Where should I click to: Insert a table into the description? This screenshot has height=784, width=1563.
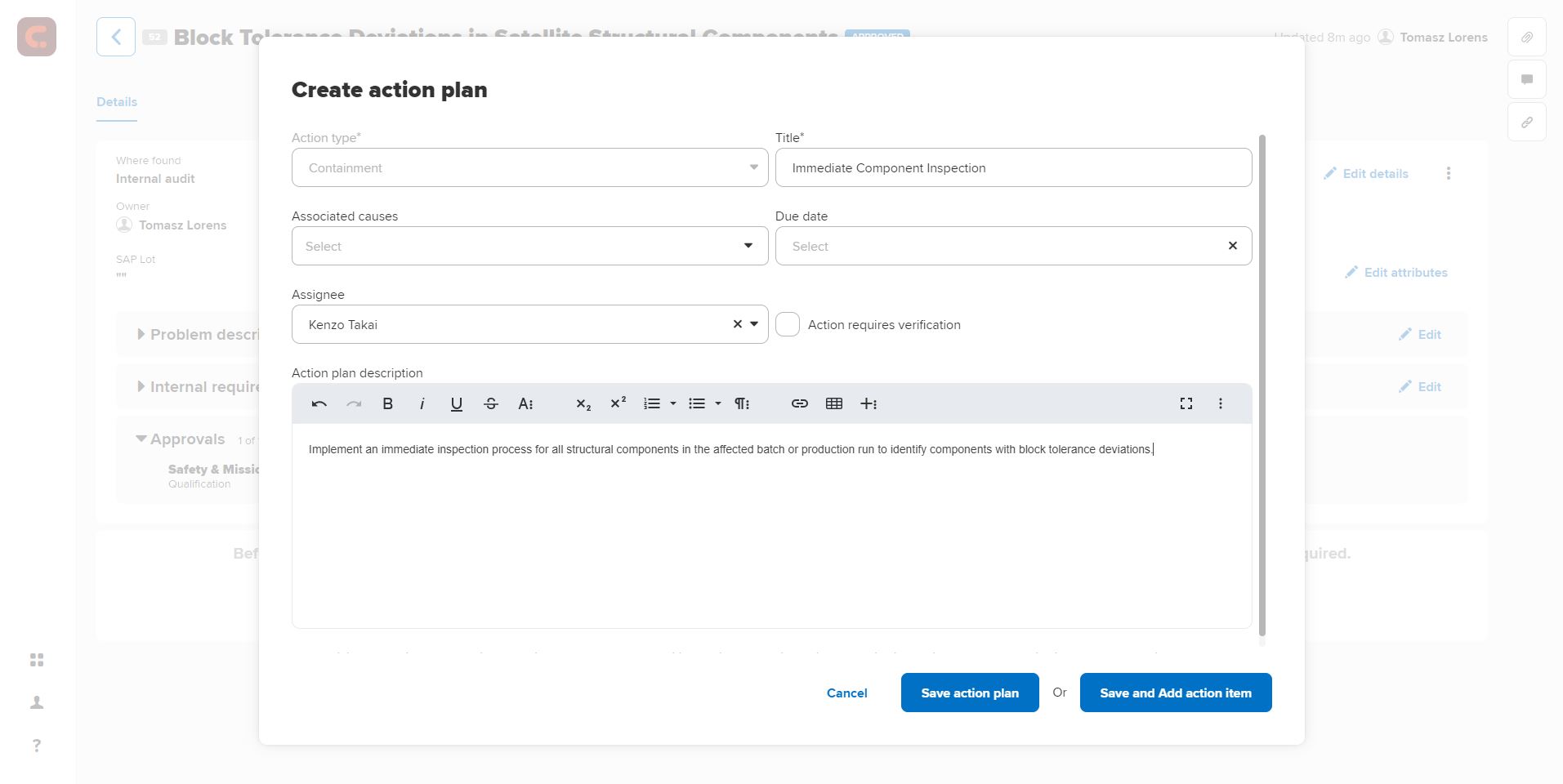point(833,403)
